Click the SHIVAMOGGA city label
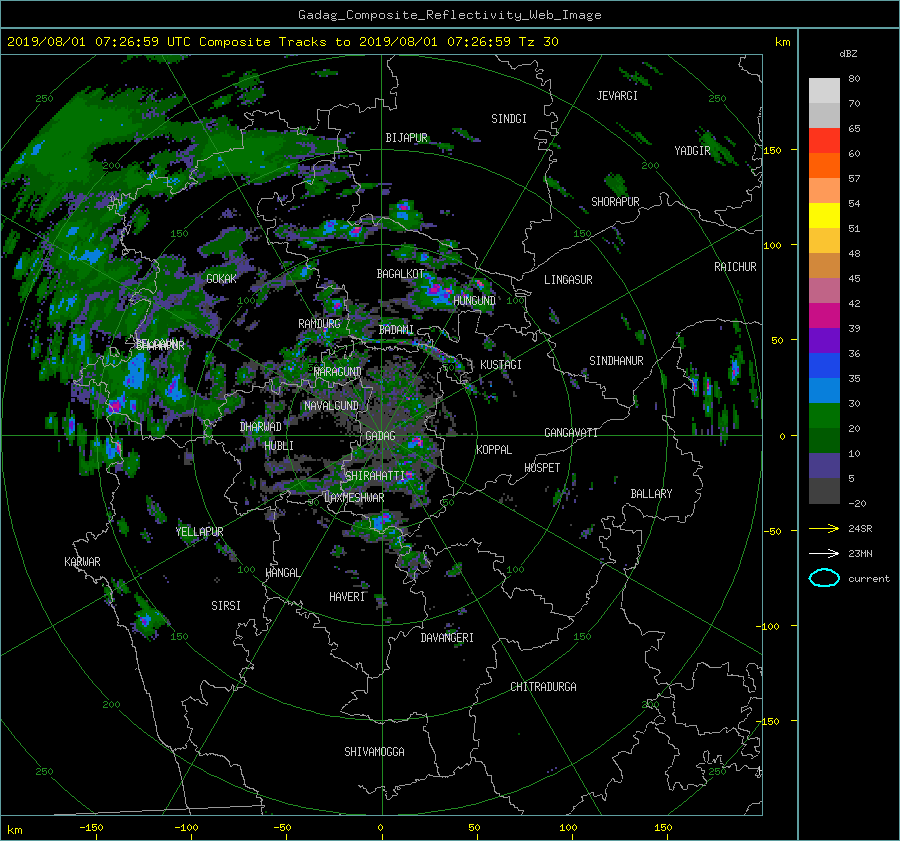Viewport: 900px width, 841px height. click(374, 751)
